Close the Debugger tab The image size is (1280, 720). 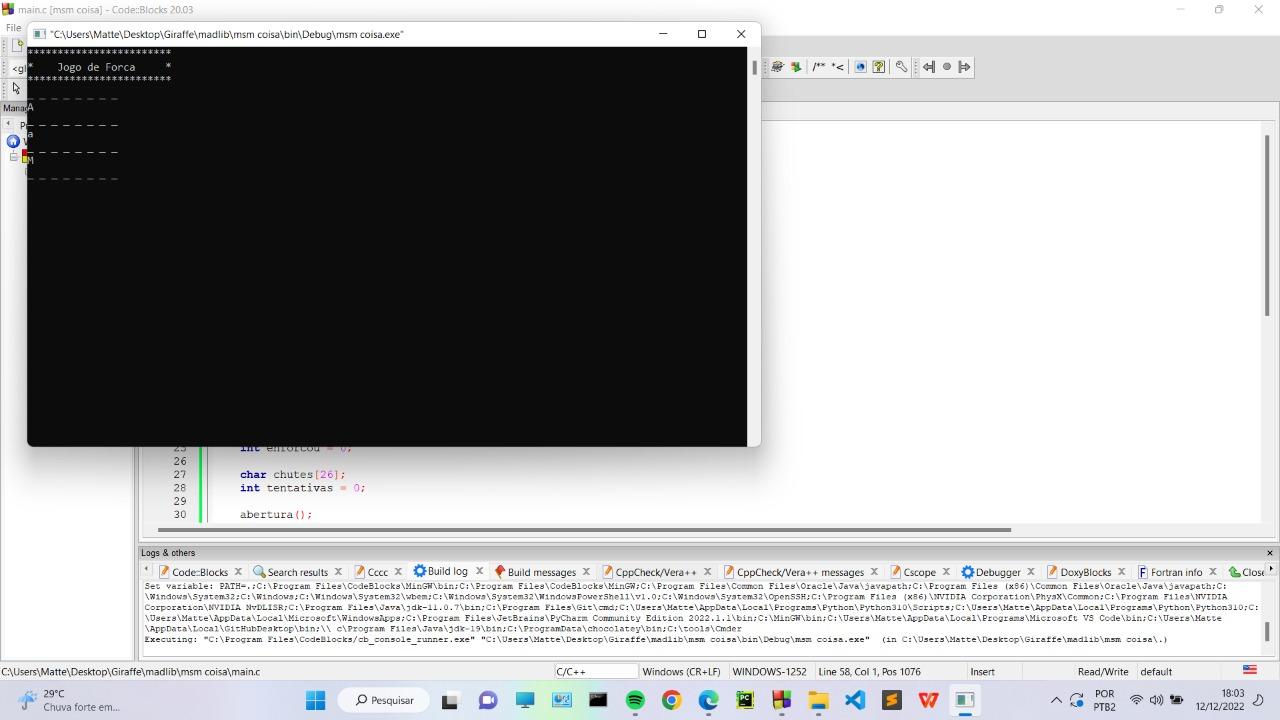coord(1031,571)
